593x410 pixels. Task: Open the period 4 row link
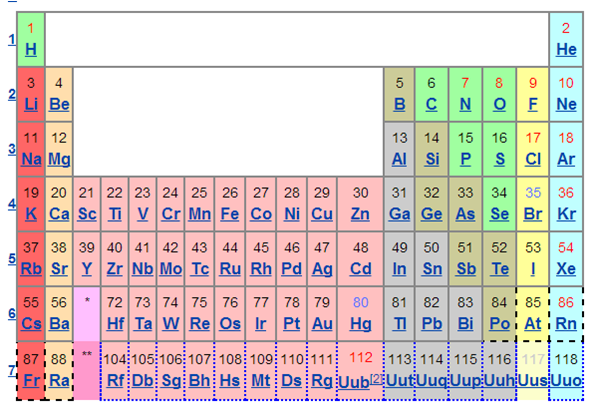pos(12,204)
